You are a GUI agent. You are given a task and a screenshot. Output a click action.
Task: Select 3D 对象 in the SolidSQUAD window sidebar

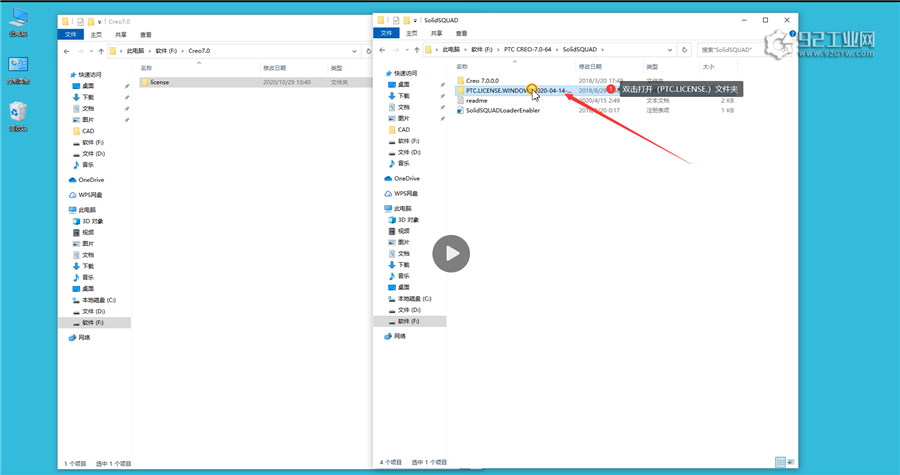(404, 220)
